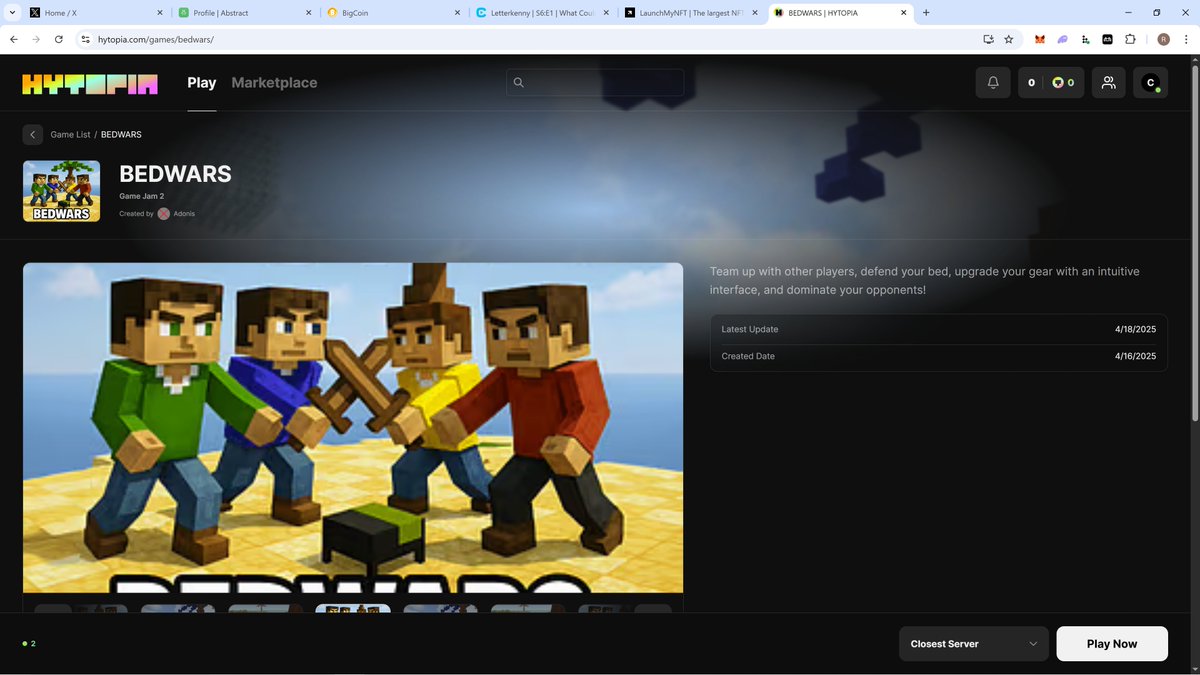Click the green gem balance showing 0
Viewport: 1200px width, 675px height.
1064,83
